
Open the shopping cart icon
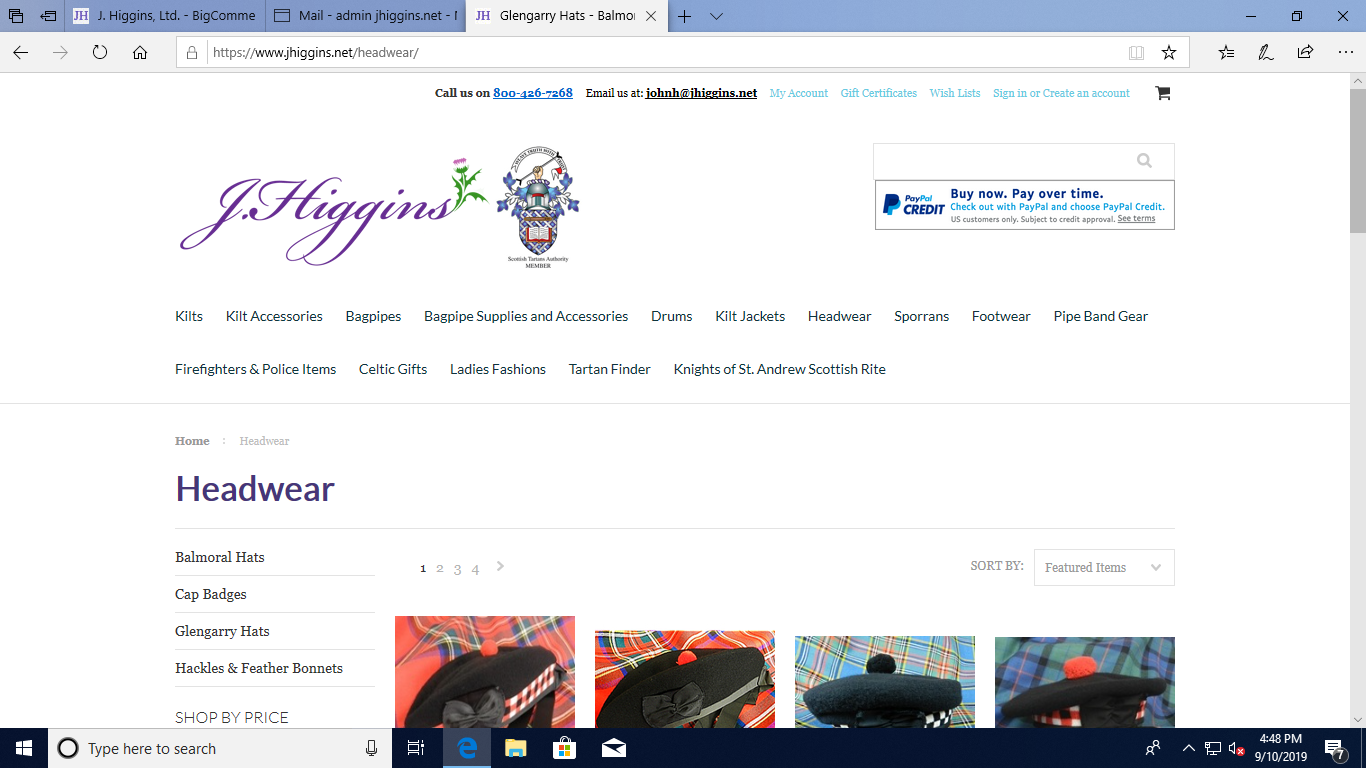point(1162,93)
